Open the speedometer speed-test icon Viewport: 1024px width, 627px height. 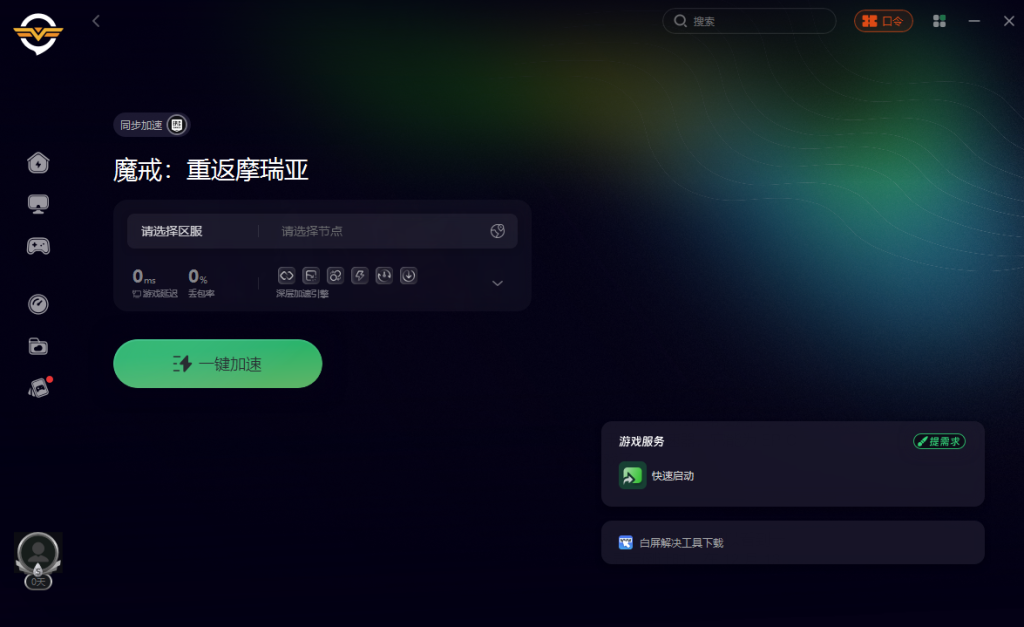[39, 304]
